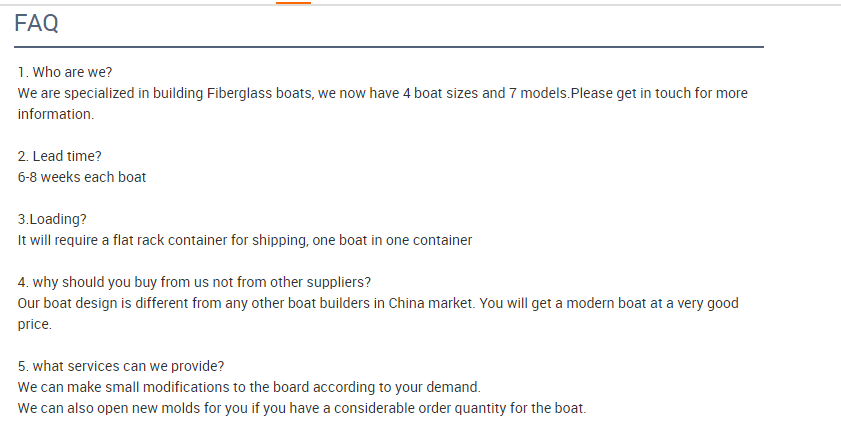This screenshot has width=841, height=426.
Task: Click "Please get in touch" text
Action: 630,93
